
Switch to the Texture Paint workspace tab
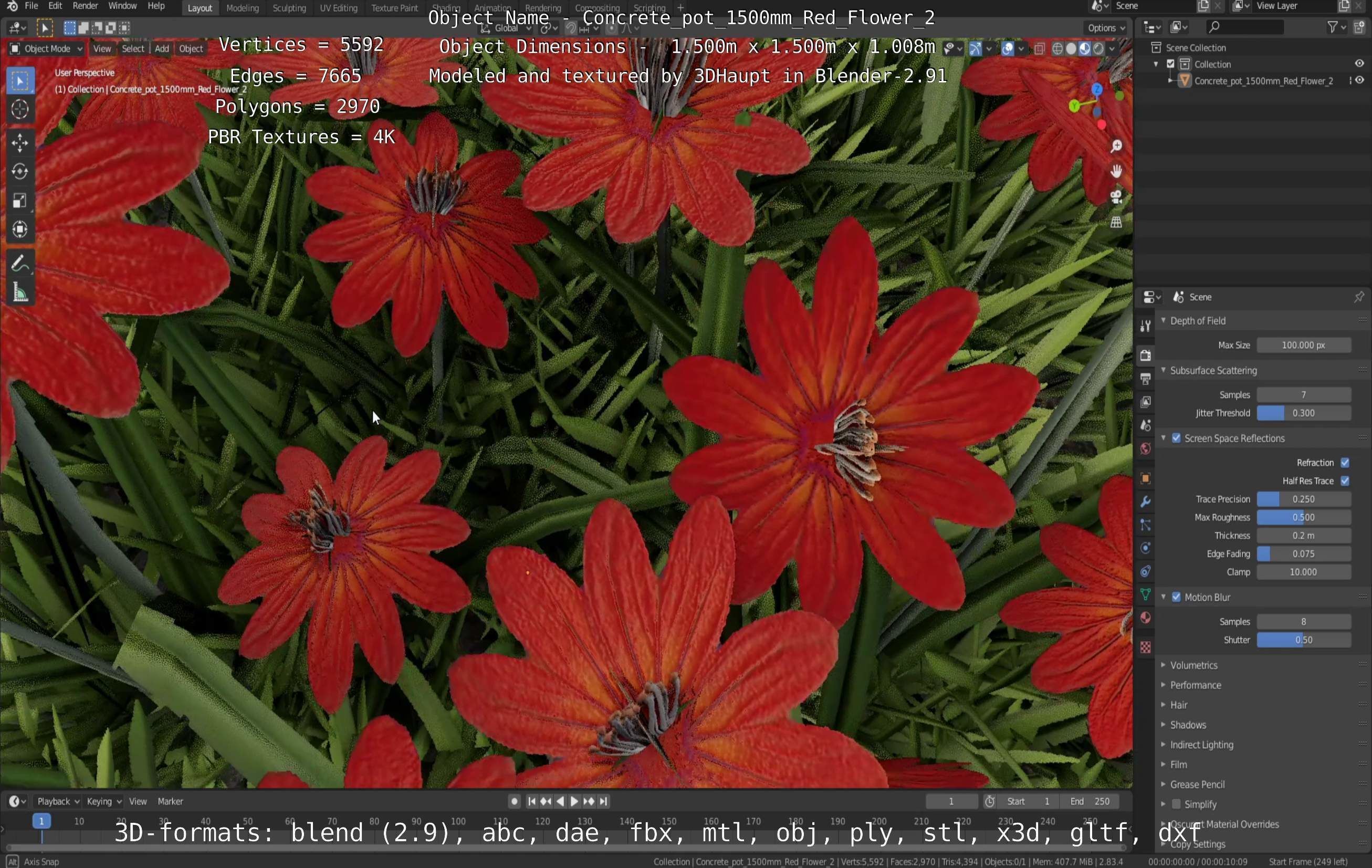[394, 8]
